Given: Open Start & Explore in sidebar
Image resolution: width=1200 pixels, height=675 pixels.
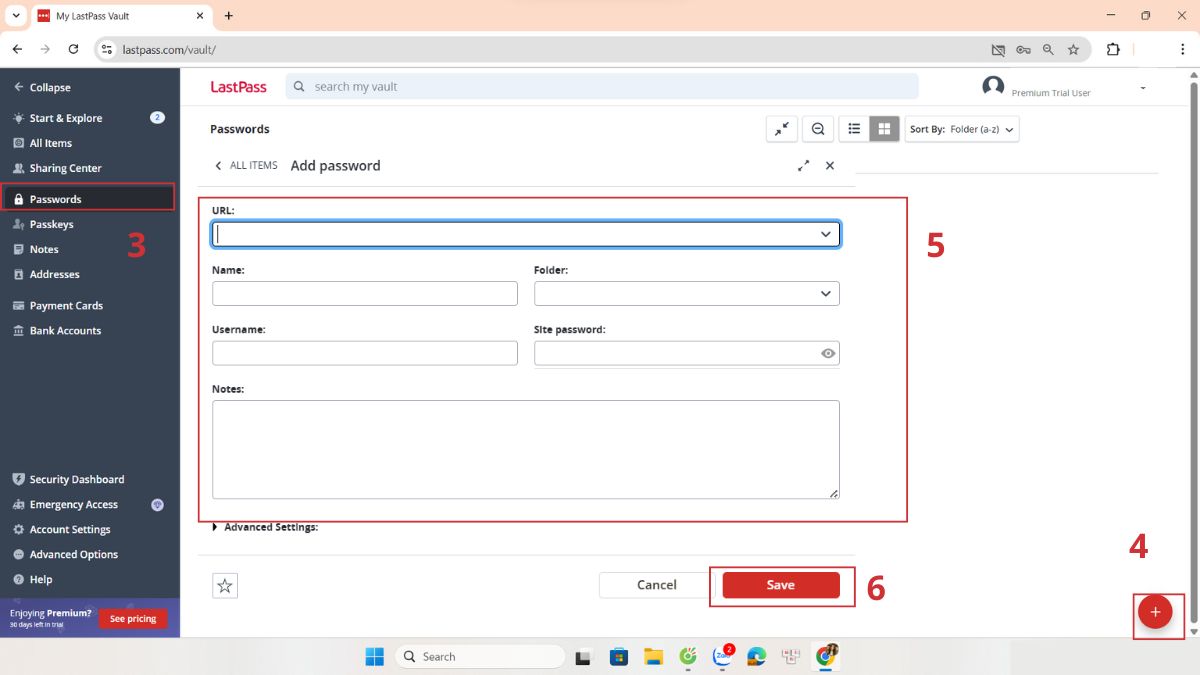Looking at the screenshot, I should tap(58, 118).
